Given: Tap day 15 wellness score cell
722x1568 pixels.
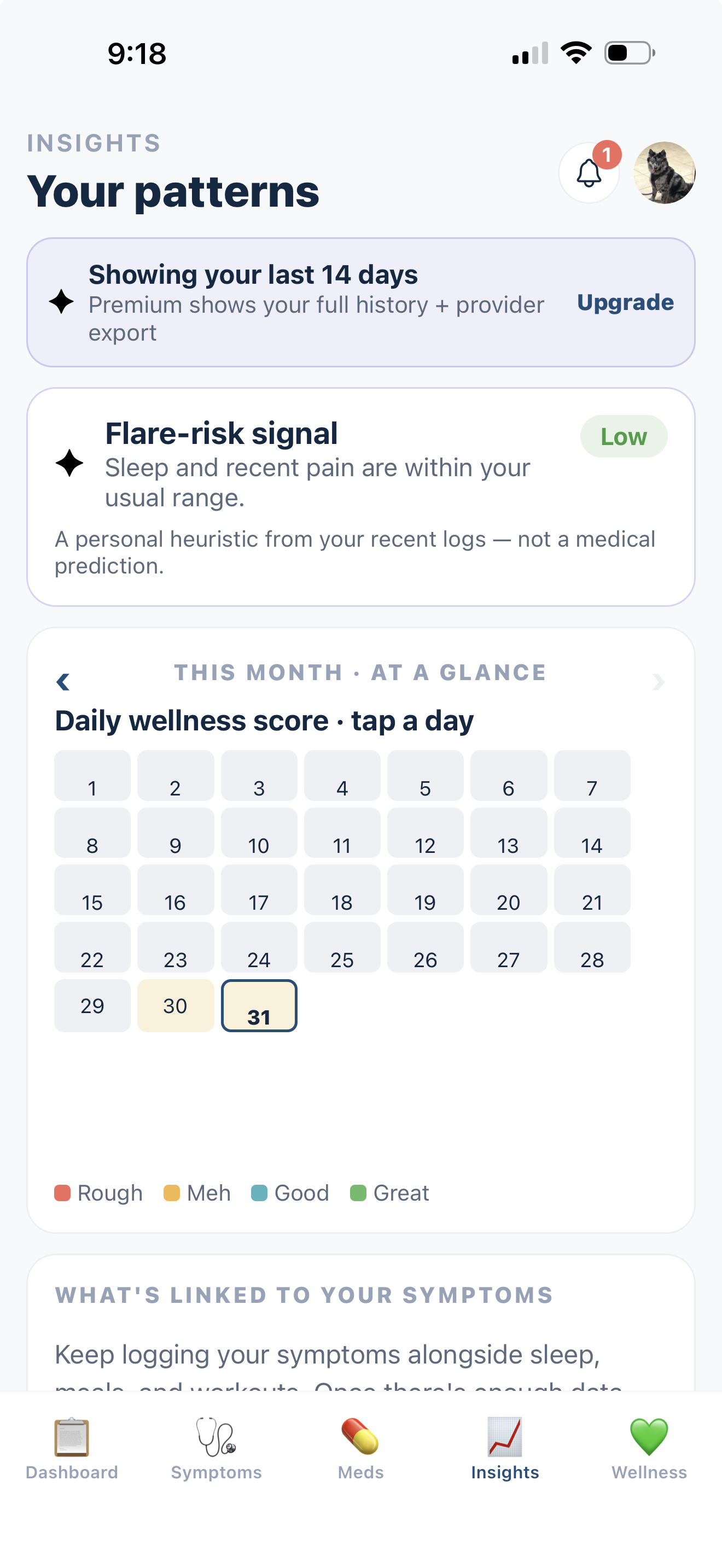Looking at the screenshot, I should point(92,890).
